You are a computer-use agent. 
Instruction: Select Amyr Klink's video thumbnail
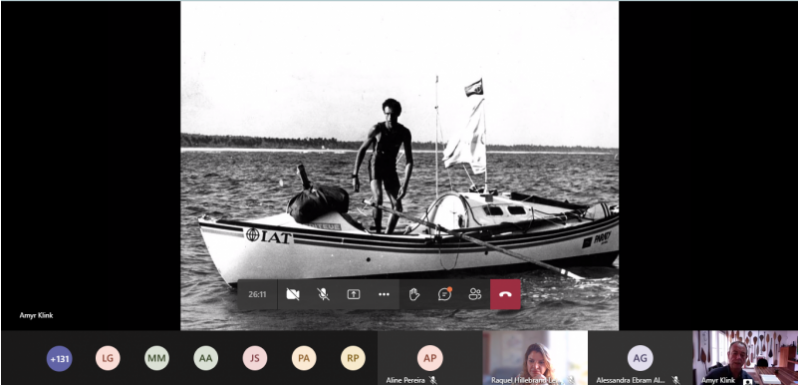pos(745,357)
